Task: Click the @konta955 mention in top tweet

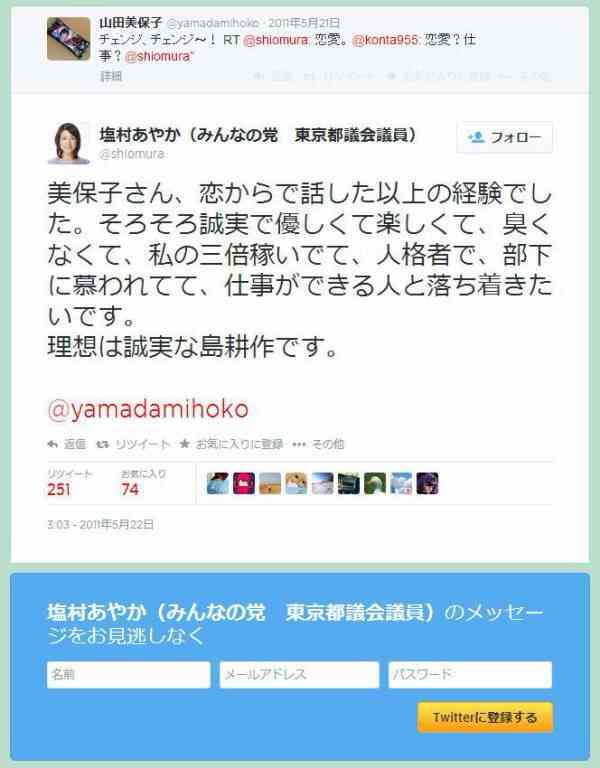Action: [x=385, y=40]
